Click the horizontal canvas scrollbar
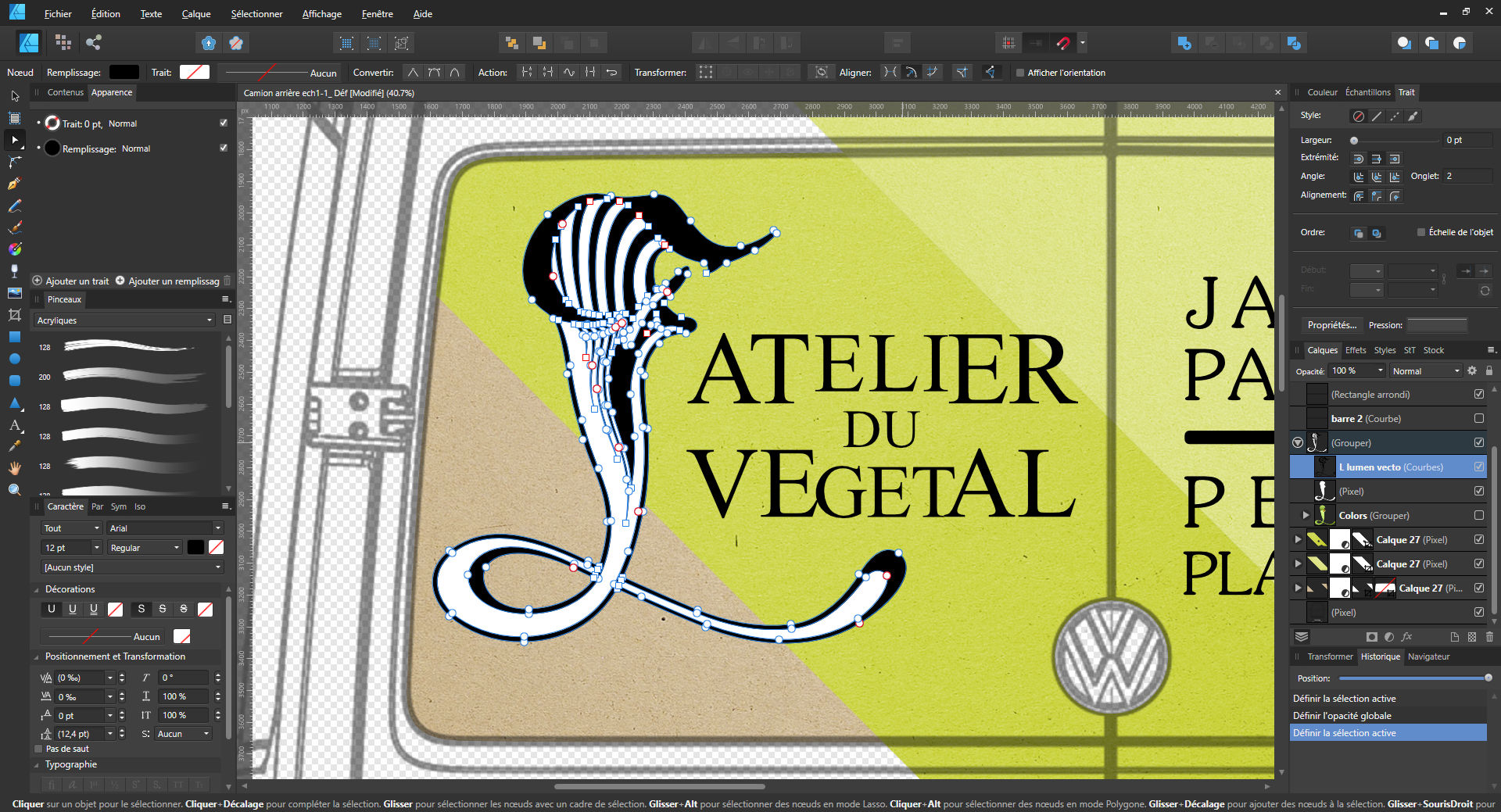 (x=660, y=786)
